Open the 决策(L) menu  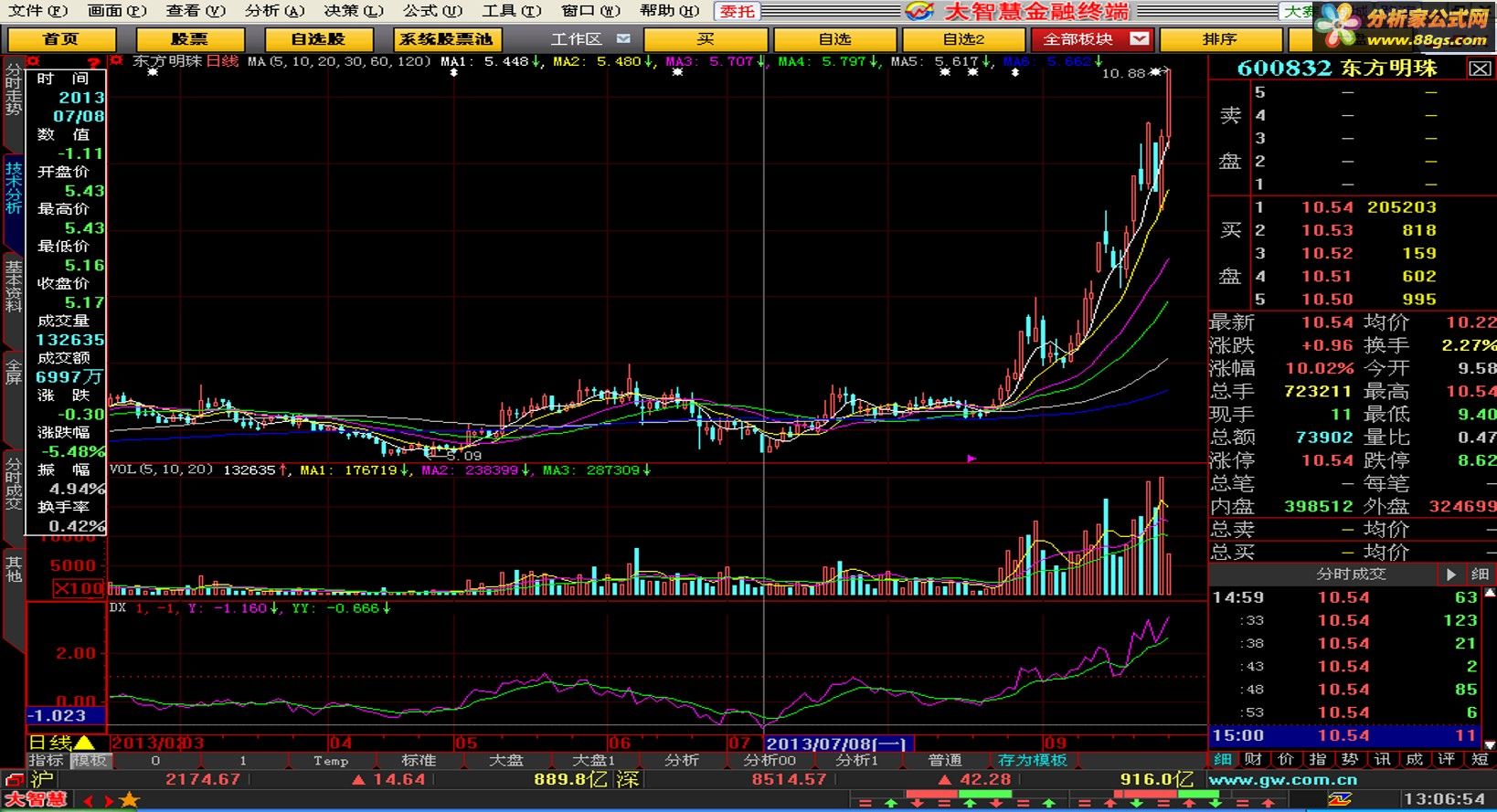(x=354, y=11)
